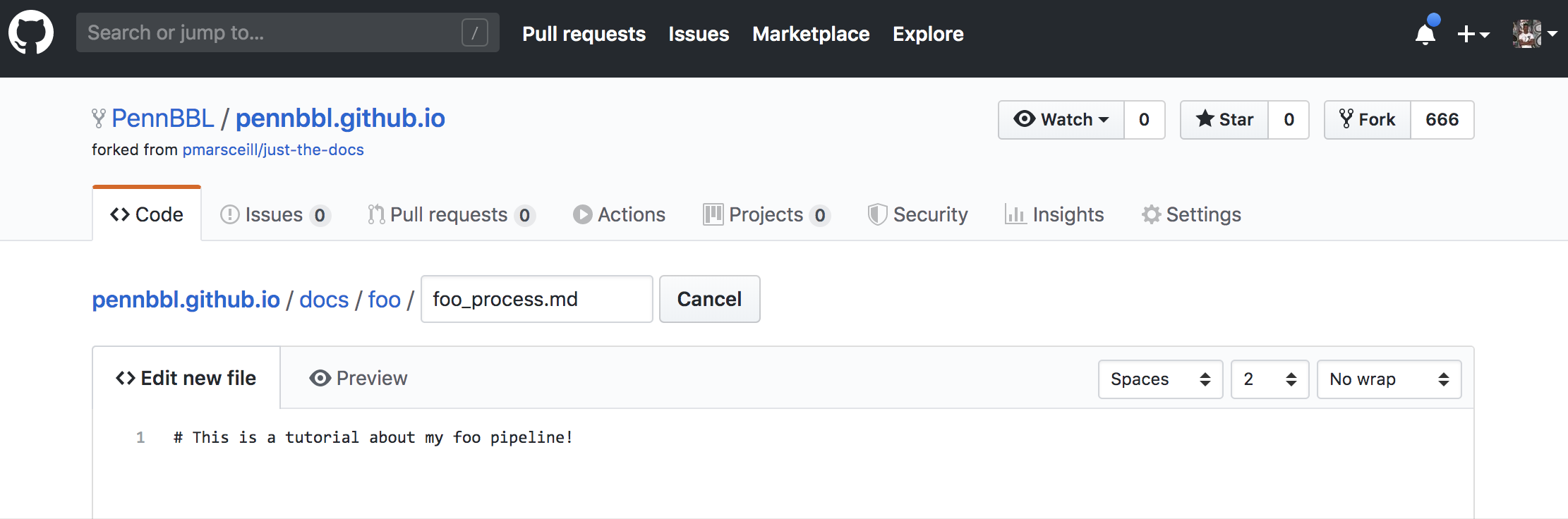View the Security tab
Screen dimensions: 1568x519
917,214
